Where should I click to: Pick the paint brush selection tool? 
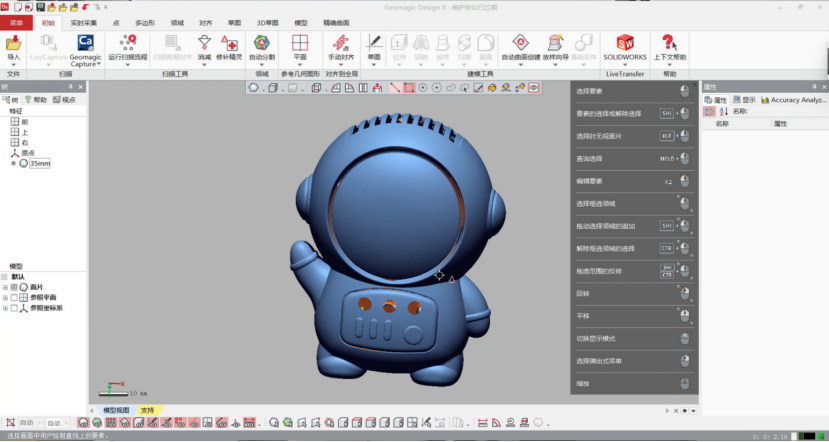[x=478, y=88]
